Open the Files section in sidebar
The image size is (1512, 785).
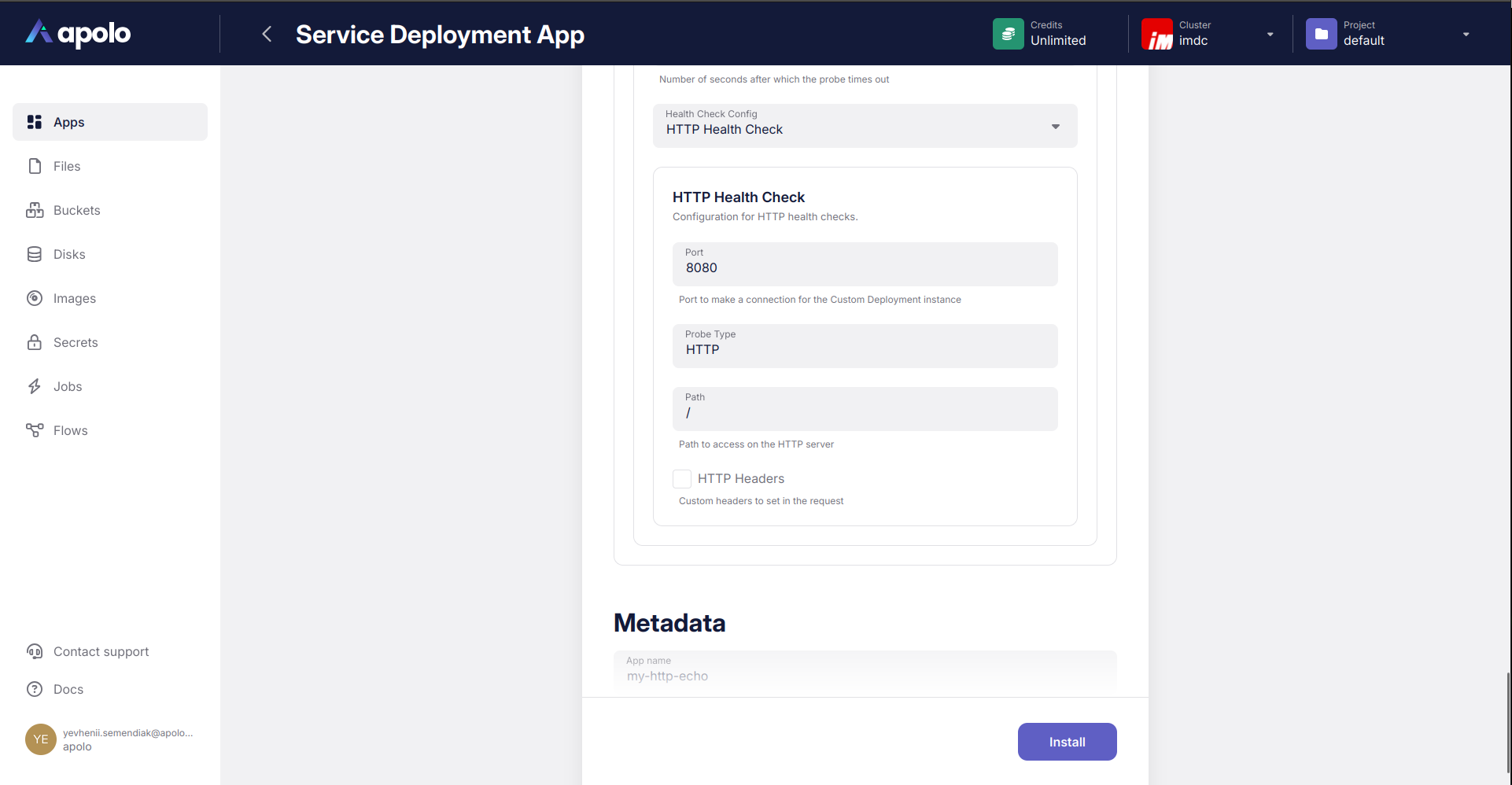pos(67,166)
